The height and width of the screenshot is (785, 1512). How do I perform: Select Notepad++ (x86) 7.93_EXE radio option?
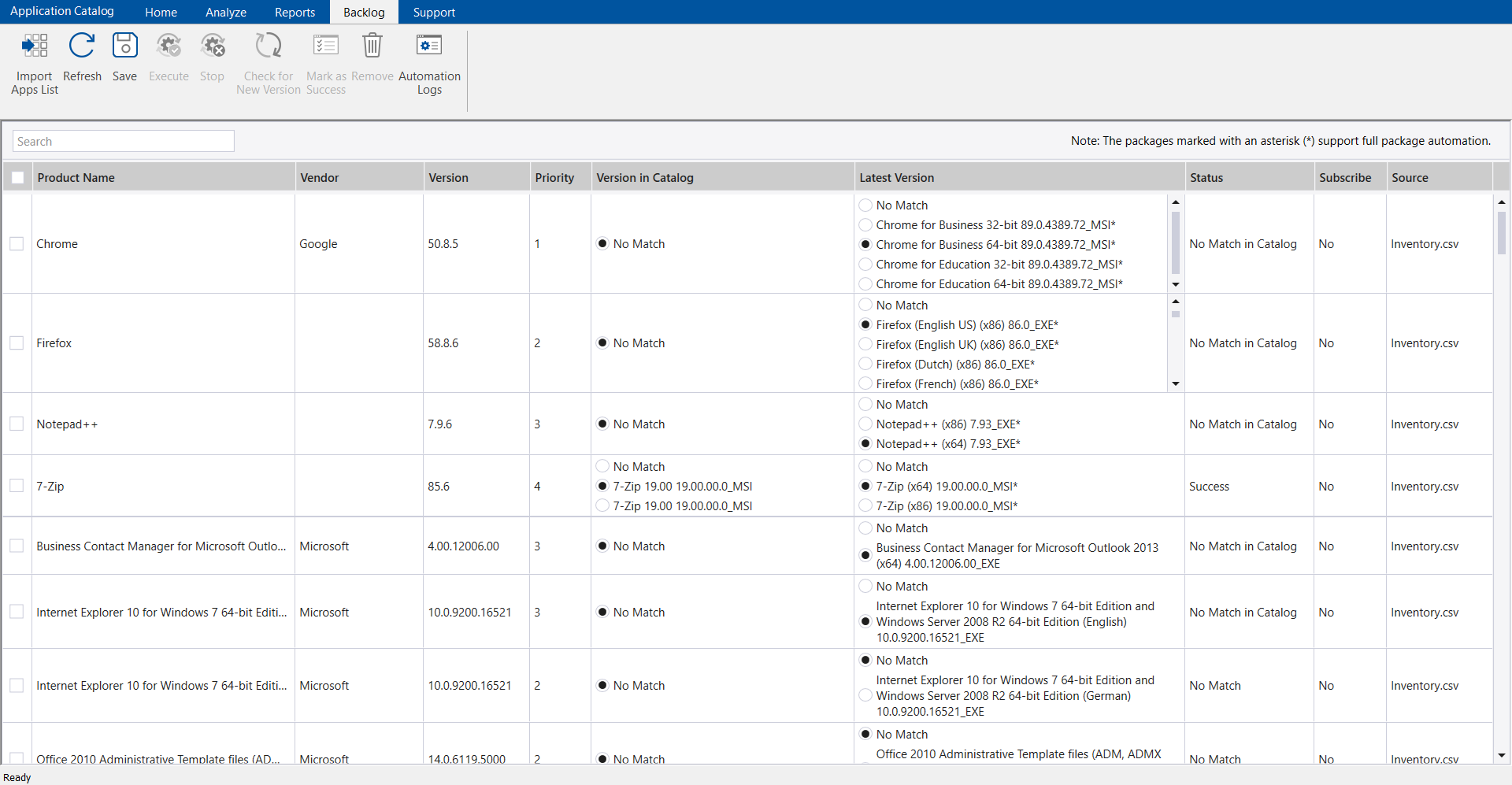865,424
